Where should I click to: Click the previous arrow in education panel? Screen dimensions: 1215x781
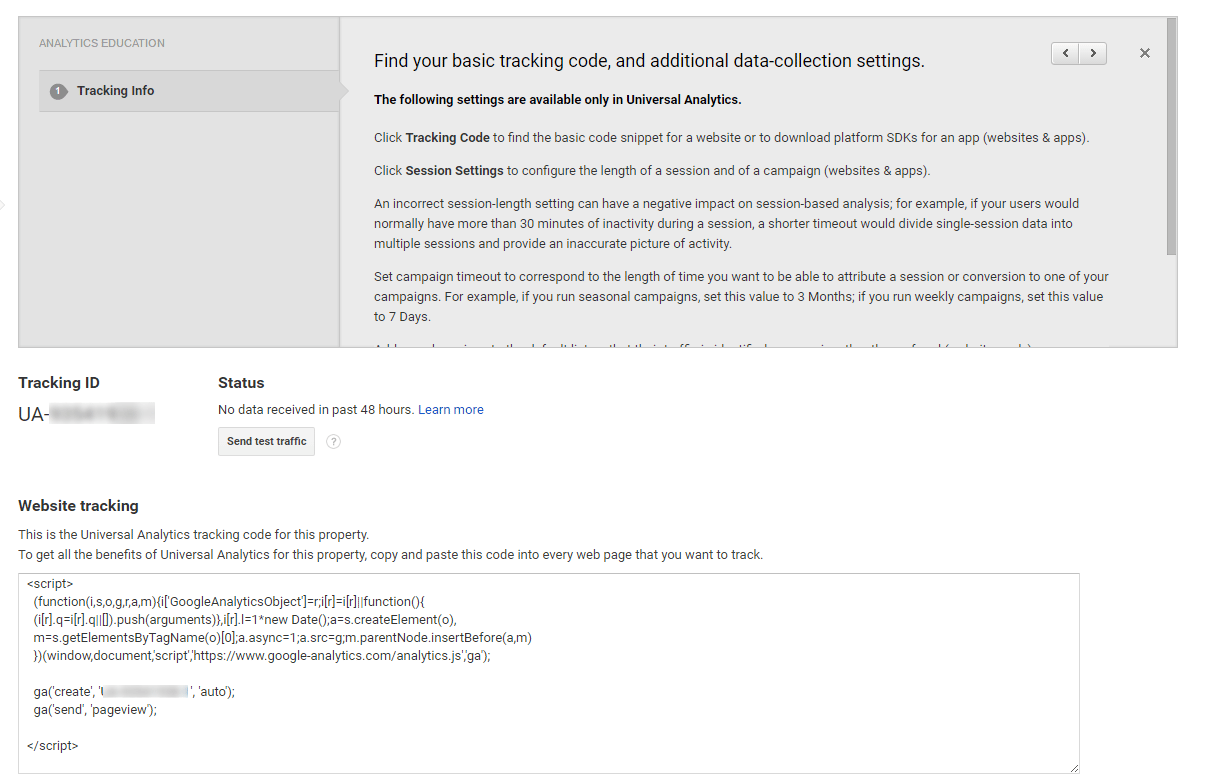[1065, 53]
